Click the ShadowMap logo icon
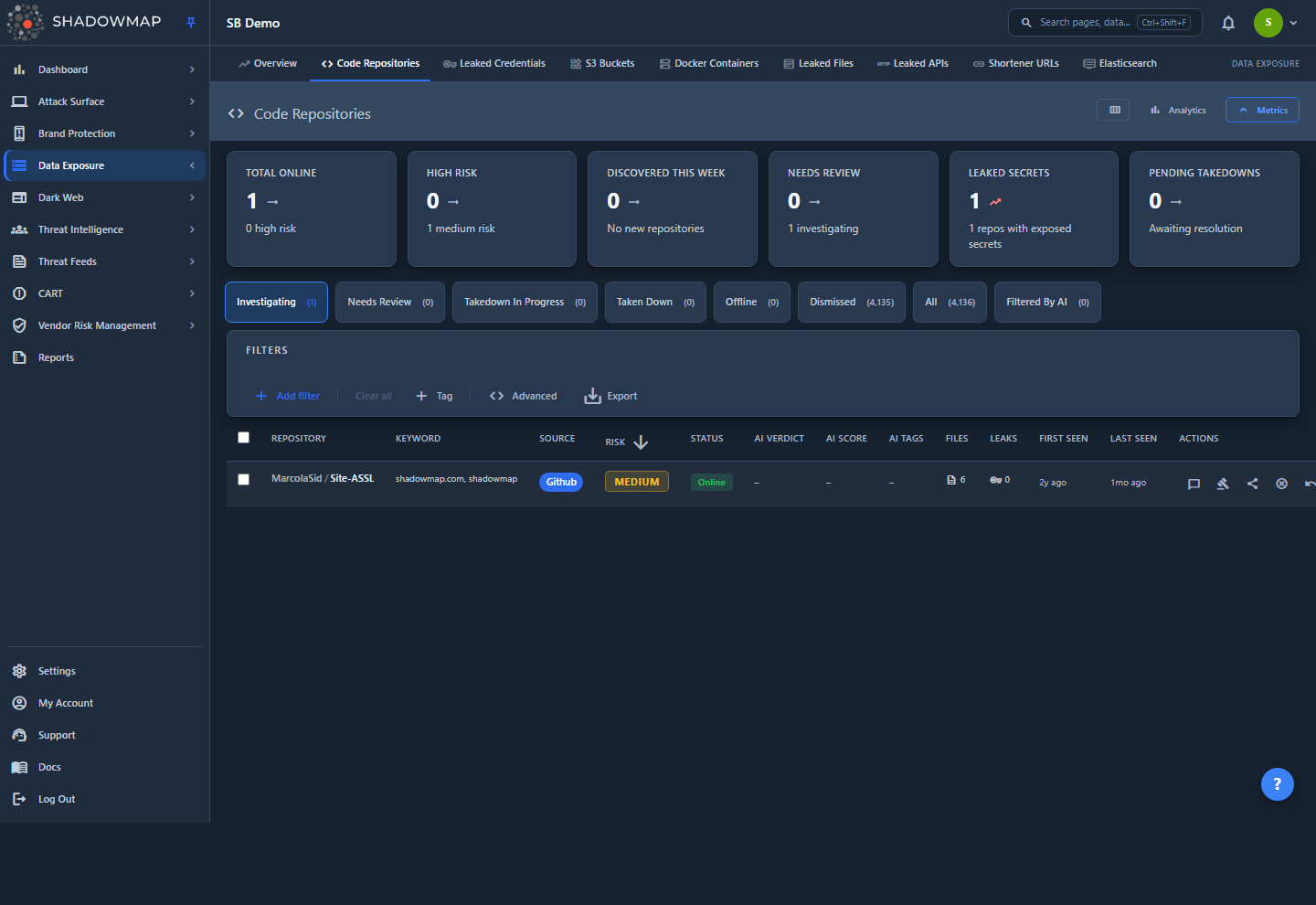The width and height of the screenshot is (1316, 905). [x=25, y=22]
